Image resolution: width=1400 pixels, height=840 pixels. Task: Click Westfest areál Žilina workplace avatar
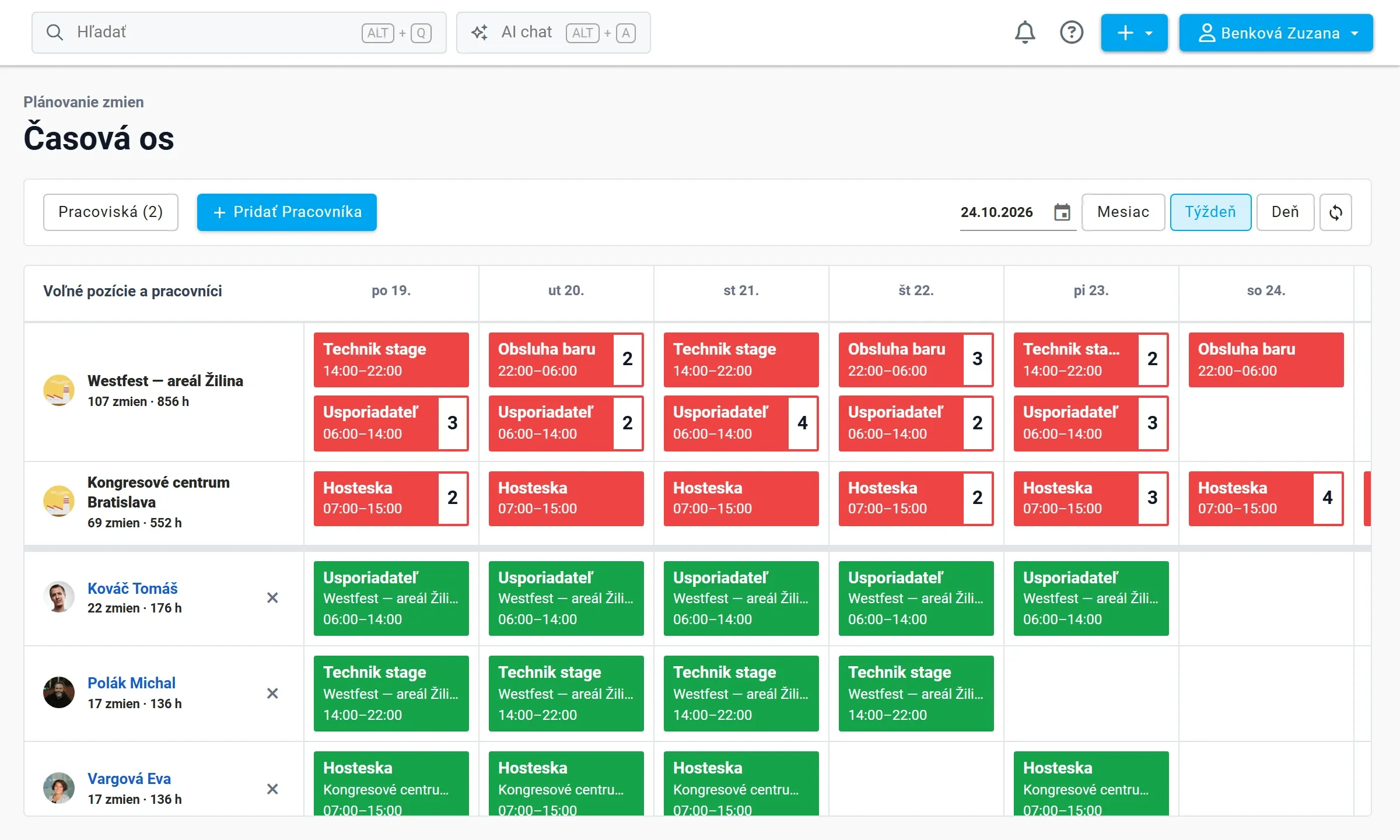59,390
